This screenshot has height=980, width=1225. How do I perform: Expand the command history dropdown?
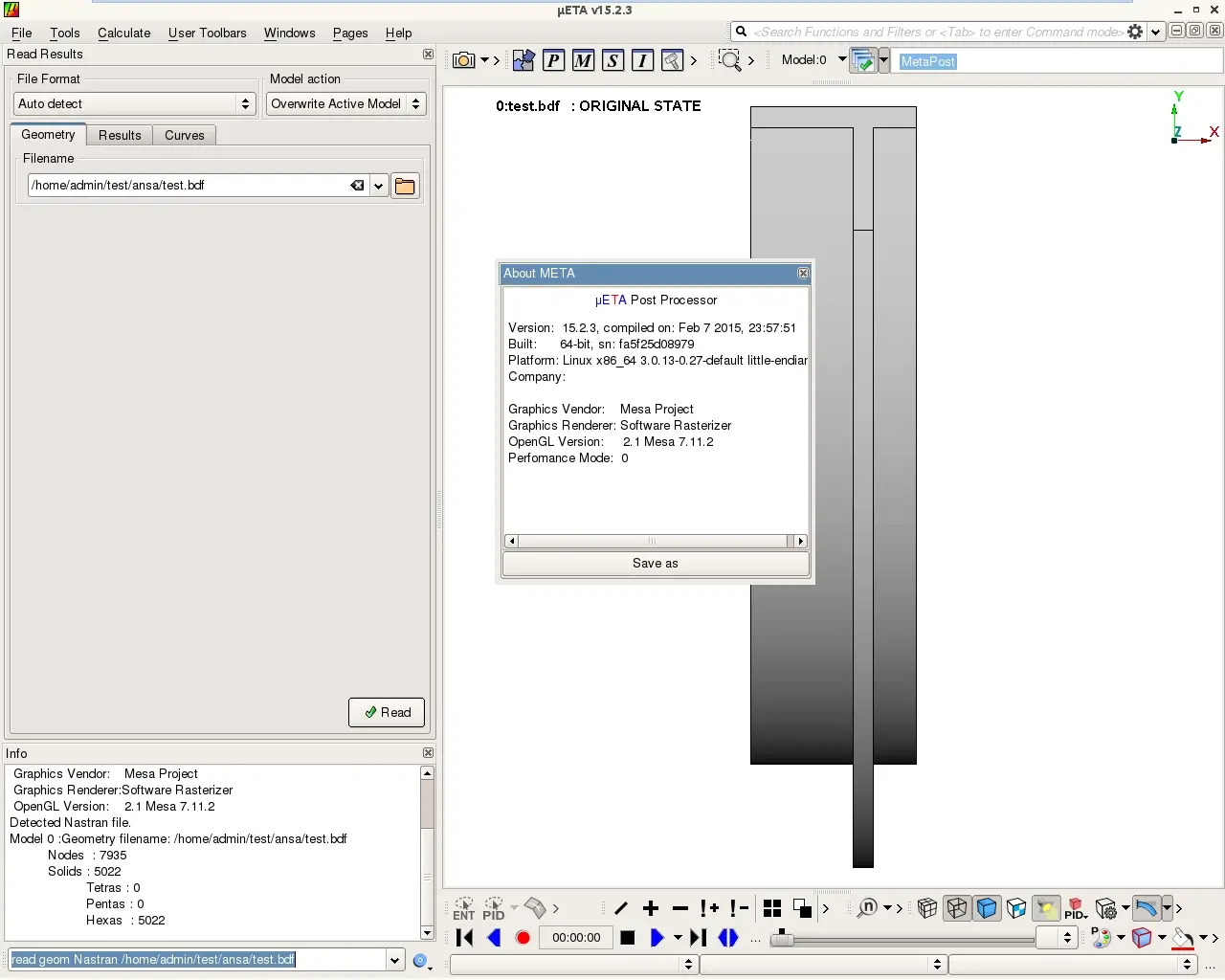pos(395,960)
